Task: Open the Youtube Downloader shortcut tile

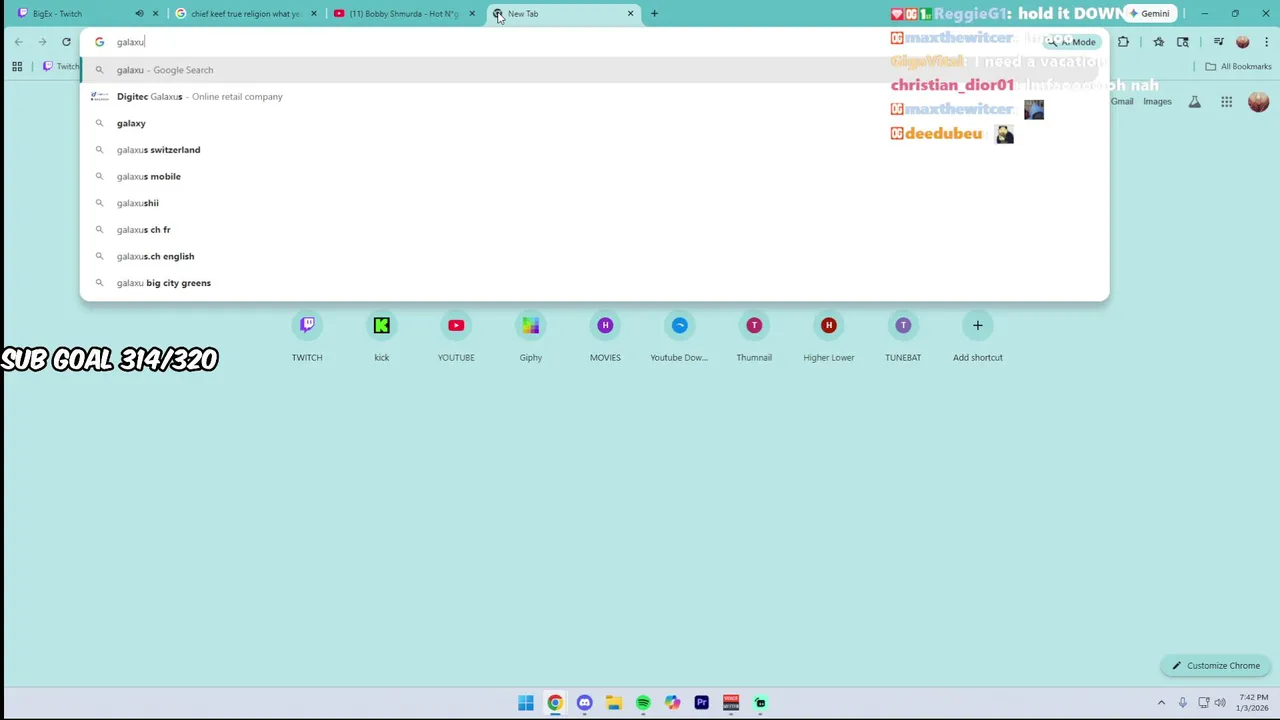Action: point(679,337)
